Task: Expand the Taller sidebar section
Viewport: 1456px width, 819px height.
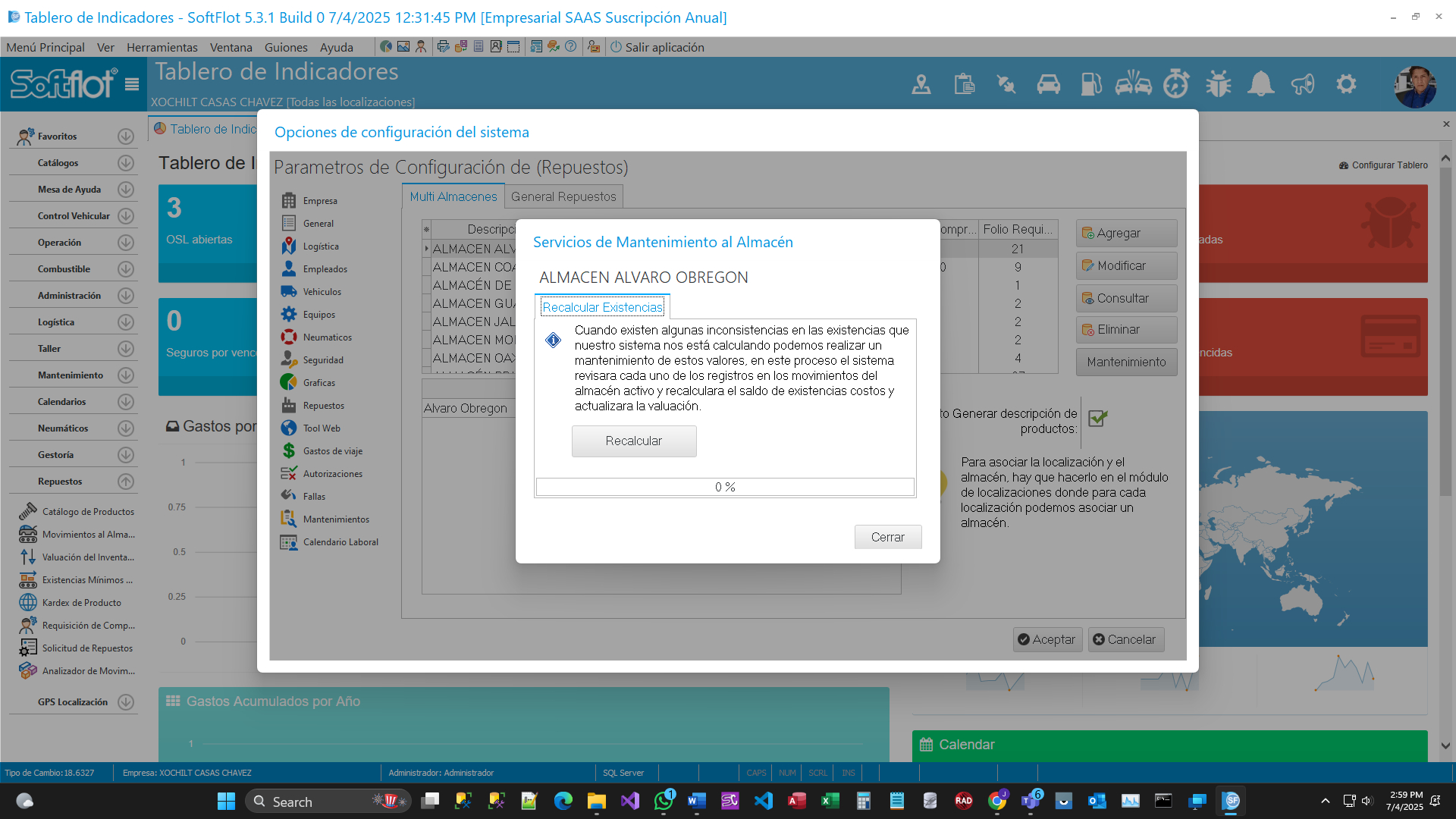Action: pos(126,349)
